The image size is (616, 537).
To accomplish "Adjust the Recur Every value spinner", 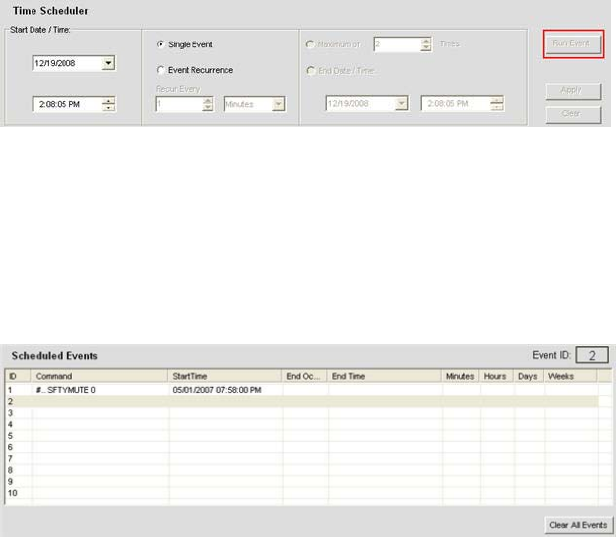I will [208, 103].
